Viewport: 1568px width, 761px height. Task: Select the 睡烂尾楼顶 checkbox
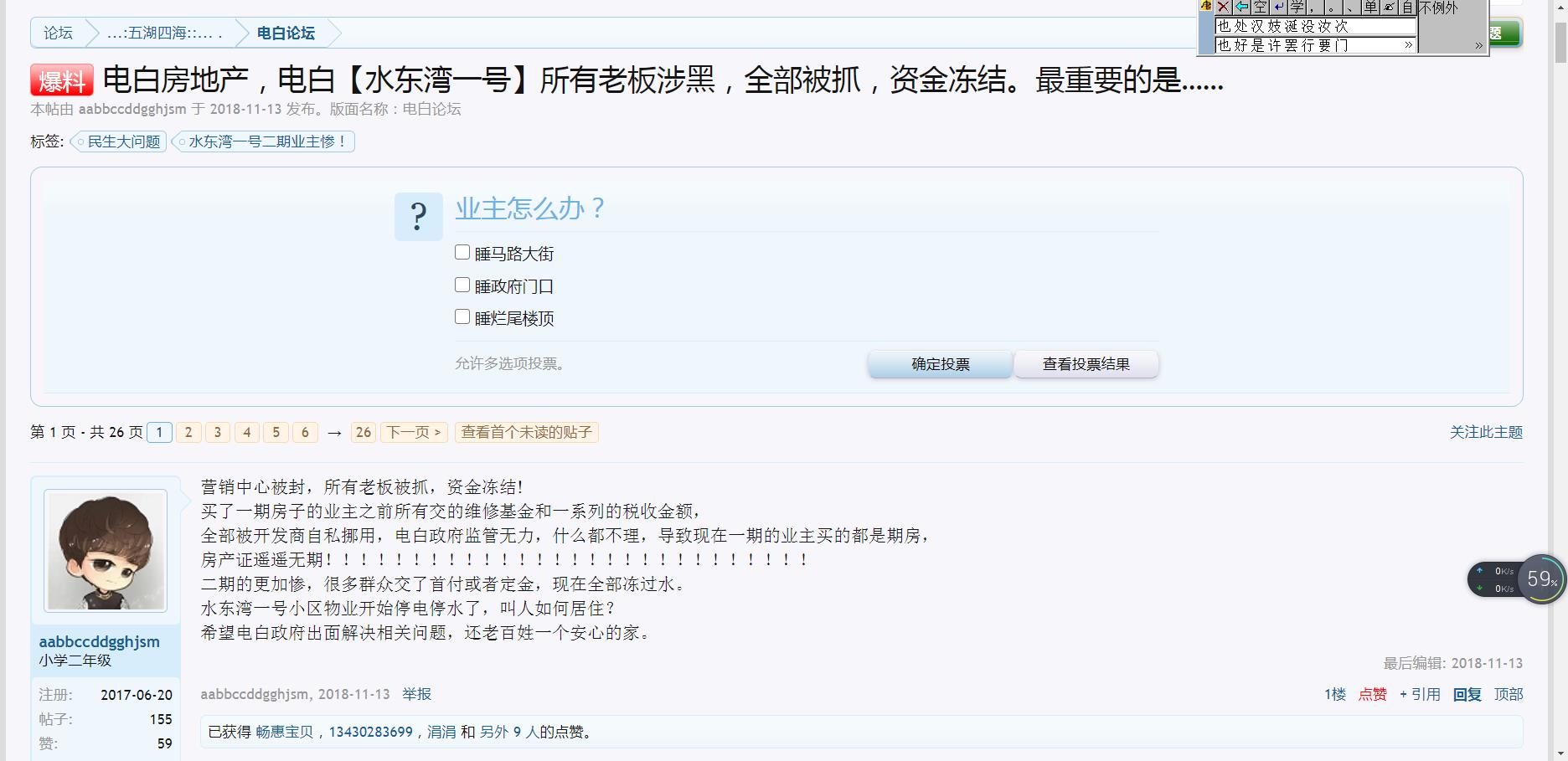tap(462, 317)
